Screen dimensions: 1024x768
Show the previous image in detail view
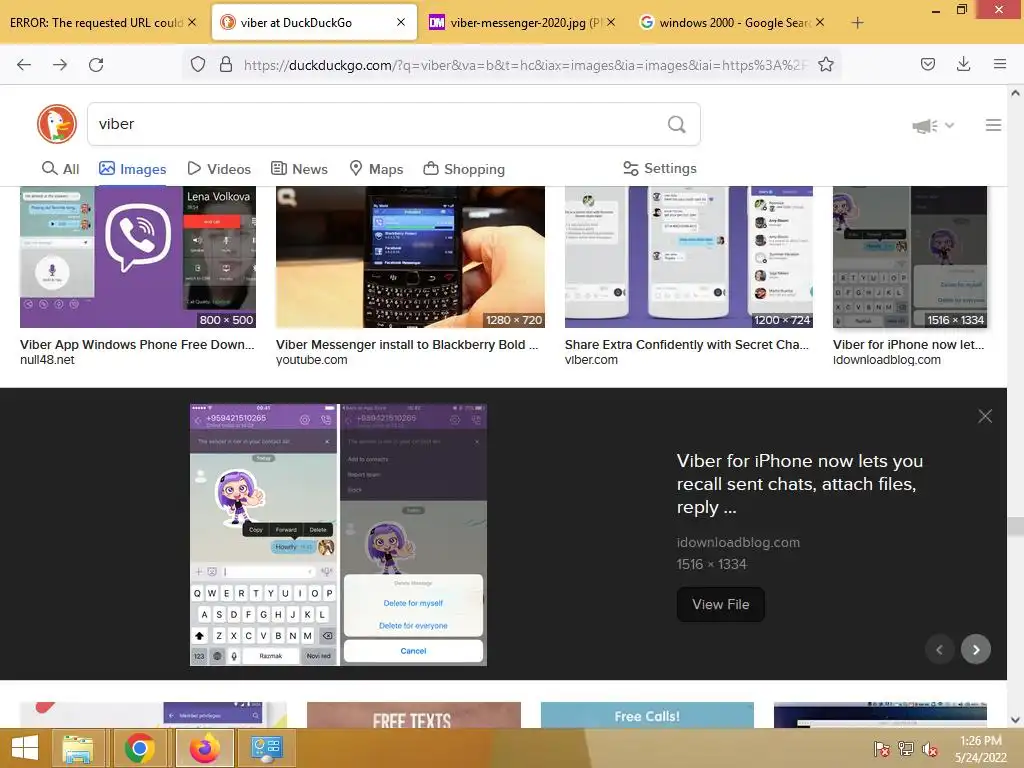tap(940, 649)
